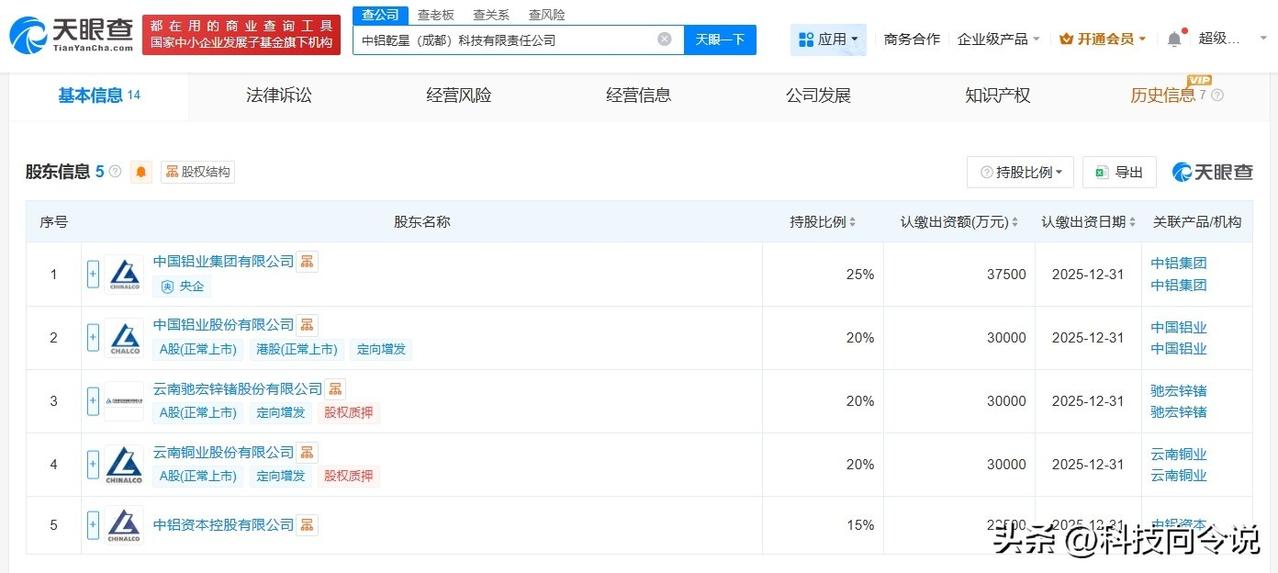Open equity chart icon for 中铝资本控股有限公司
The width and height of the screenshot is (1278, 573).
click(307, 524)
